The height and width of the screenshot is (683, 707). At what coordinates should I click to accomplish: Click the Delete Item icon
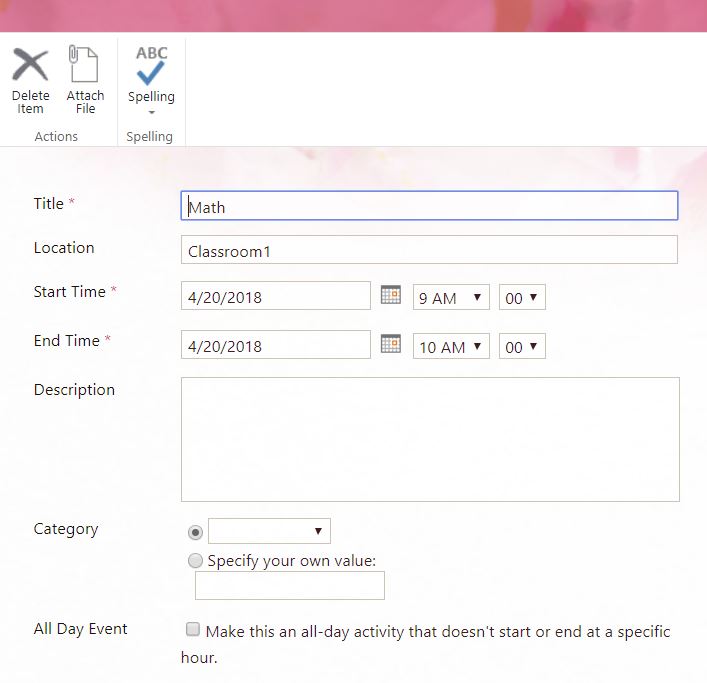click(x=30, y=64)
